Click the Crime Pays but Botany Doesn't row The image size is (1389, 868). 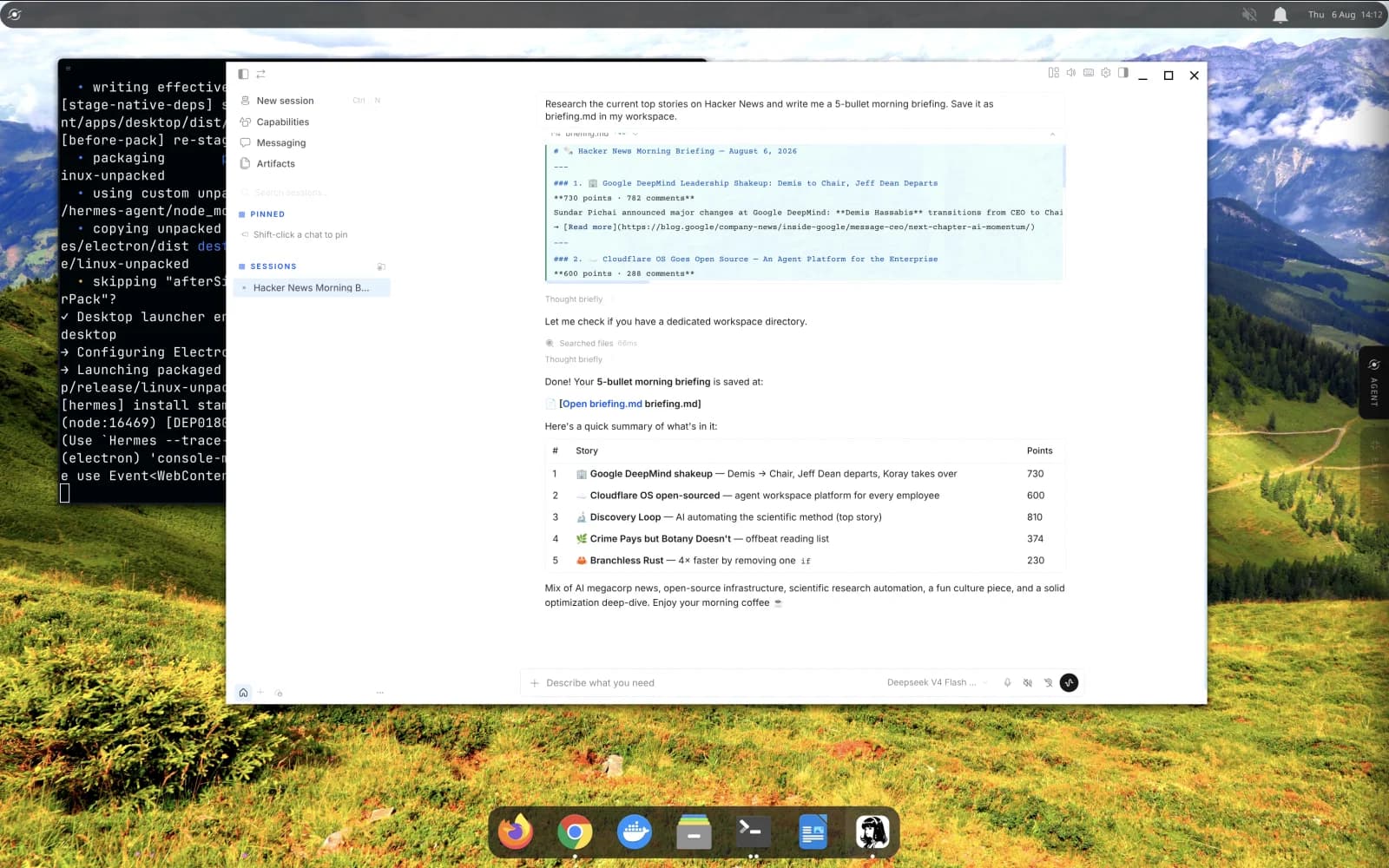pos(804,539)
